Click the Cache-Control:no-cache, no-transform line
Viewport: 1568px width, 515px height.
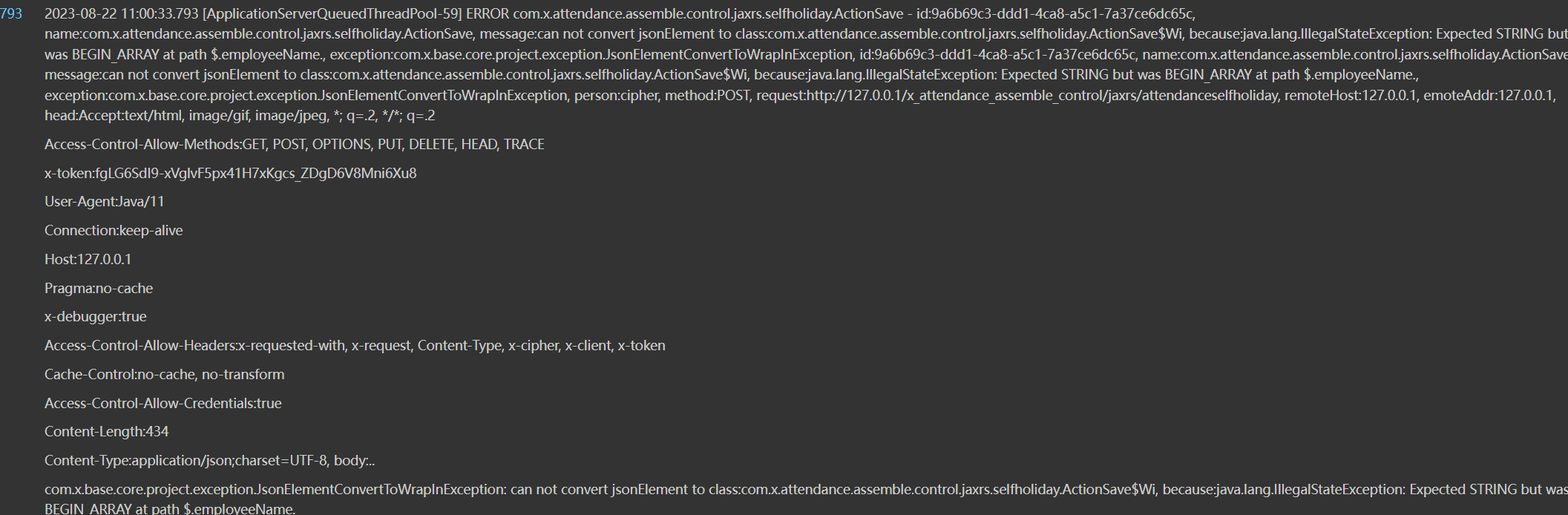click(x=164, y=375)
